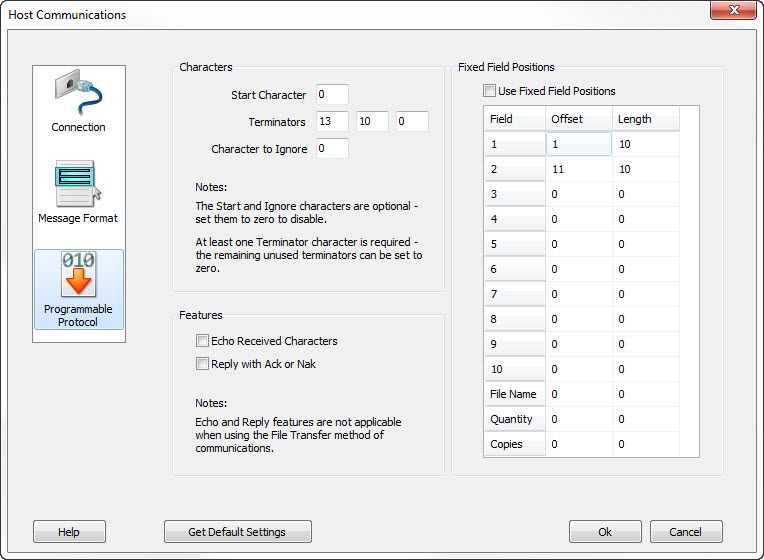Click the Start Character input field

coord(332,95)
